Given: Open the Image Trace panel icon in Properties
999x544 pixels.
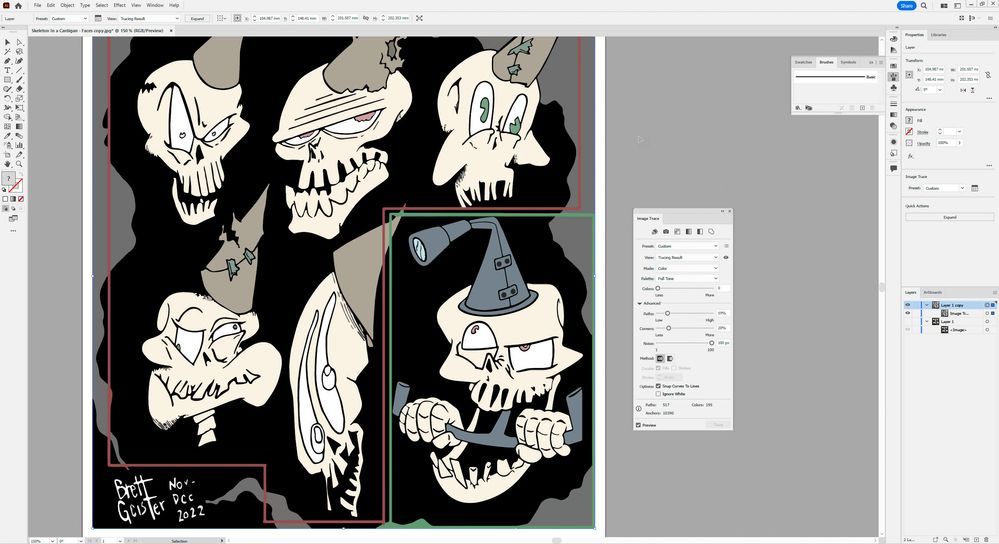Looking at the screenshot, I should pyautogui.click(x=974, y=188).
